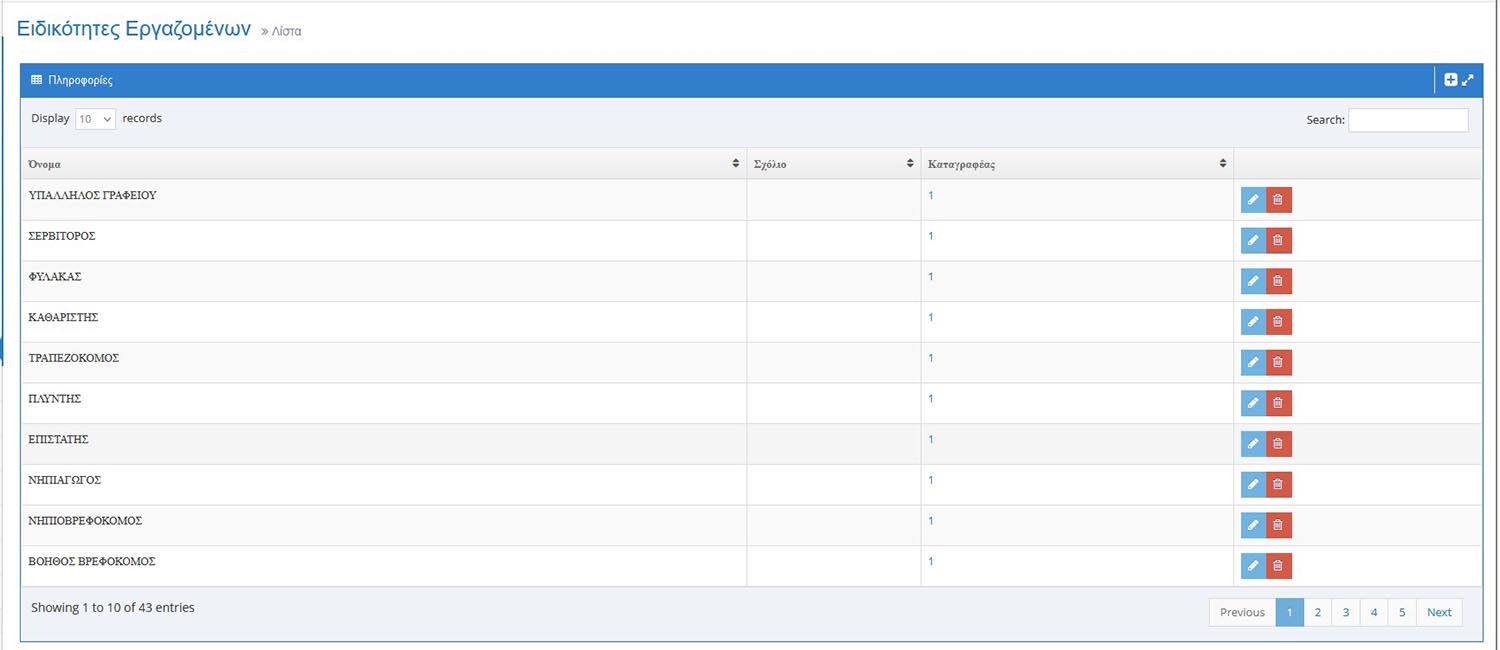Image resolution: width=1500 pixels, height=650 pixels.
Task: Go to Next page
Action: click(1439, 612)
